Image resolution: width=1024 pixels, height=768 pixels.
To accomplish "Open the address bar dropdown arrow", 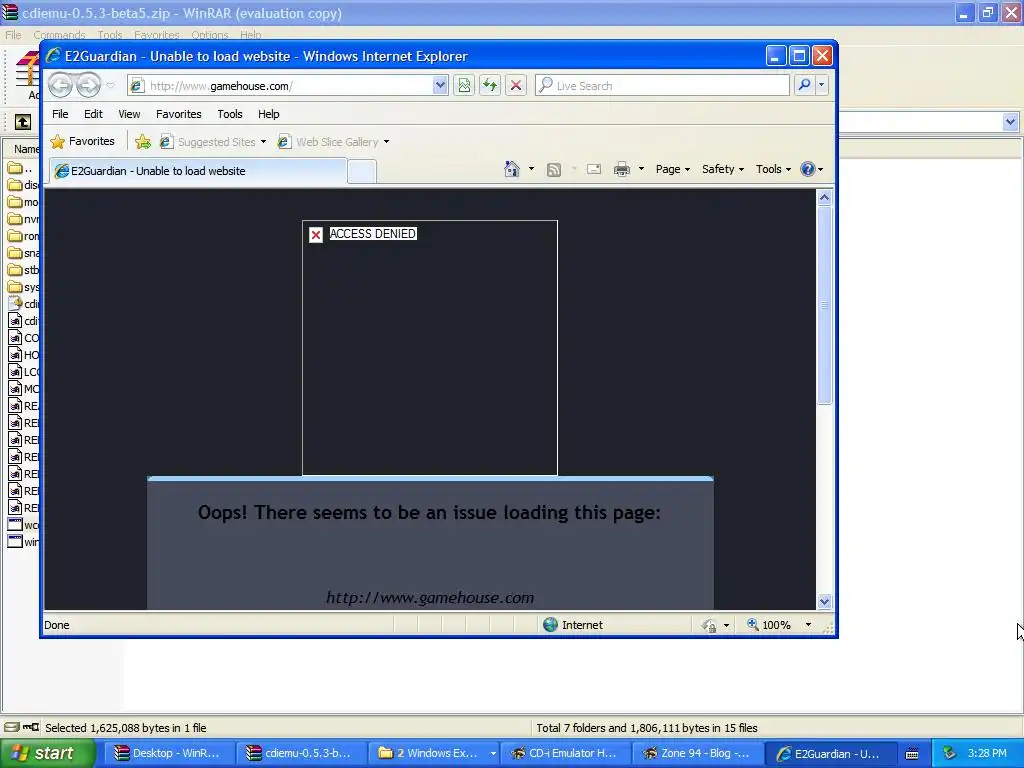I will click(x=440, y=85).
